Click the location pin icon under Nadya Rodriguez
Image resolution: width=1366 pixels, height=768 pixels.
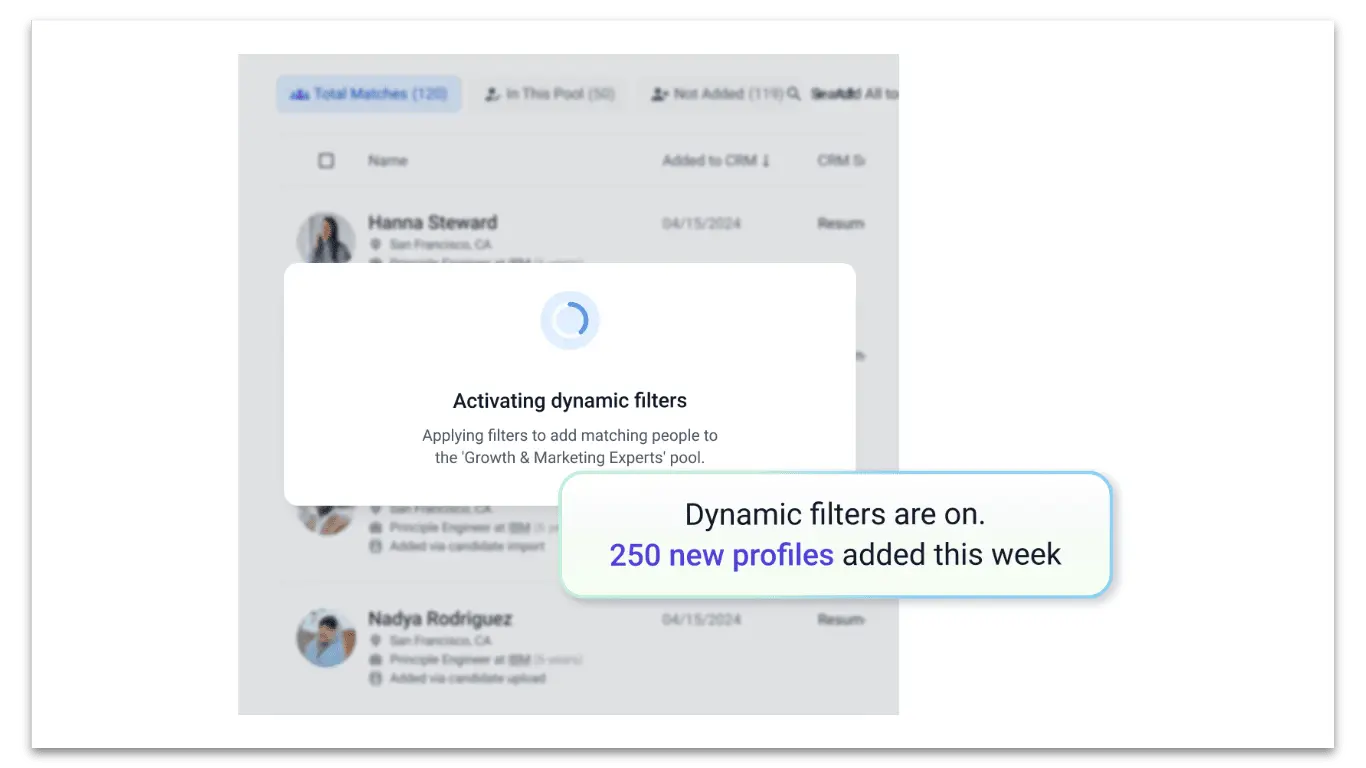(x=376, y=640)
